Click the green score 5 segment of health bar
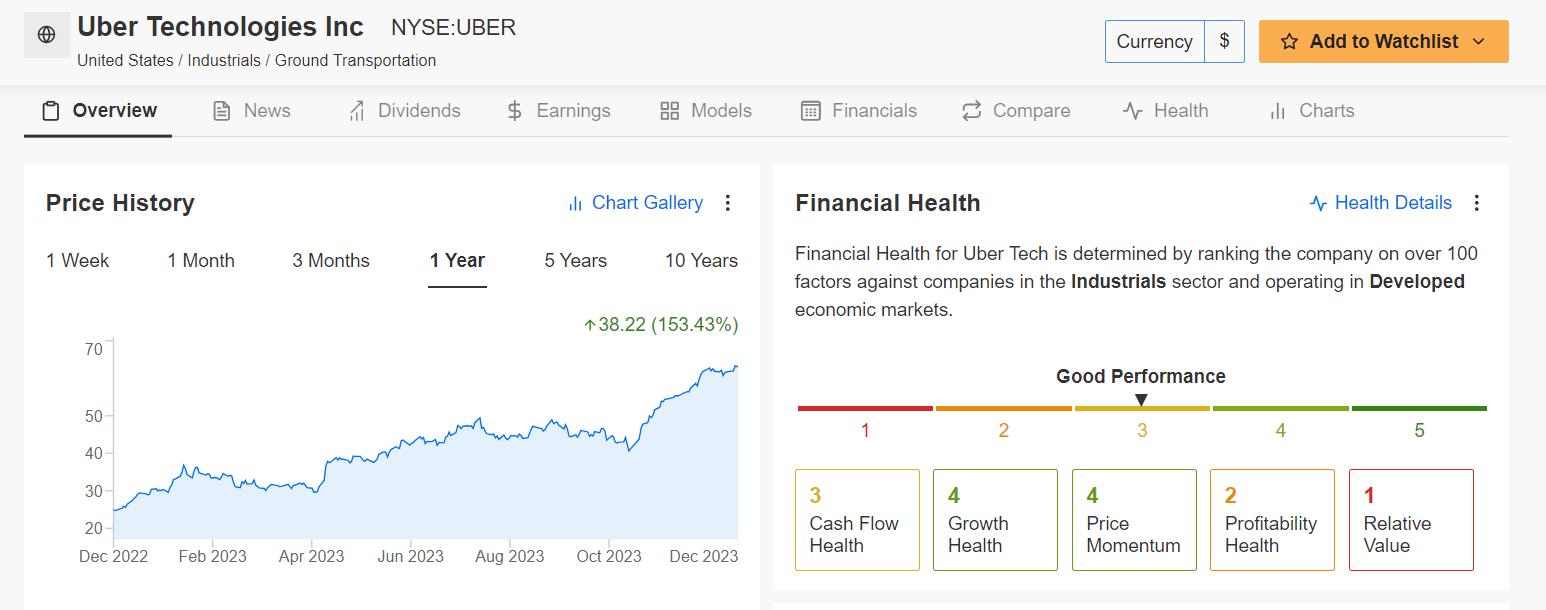 [1419, 408]
